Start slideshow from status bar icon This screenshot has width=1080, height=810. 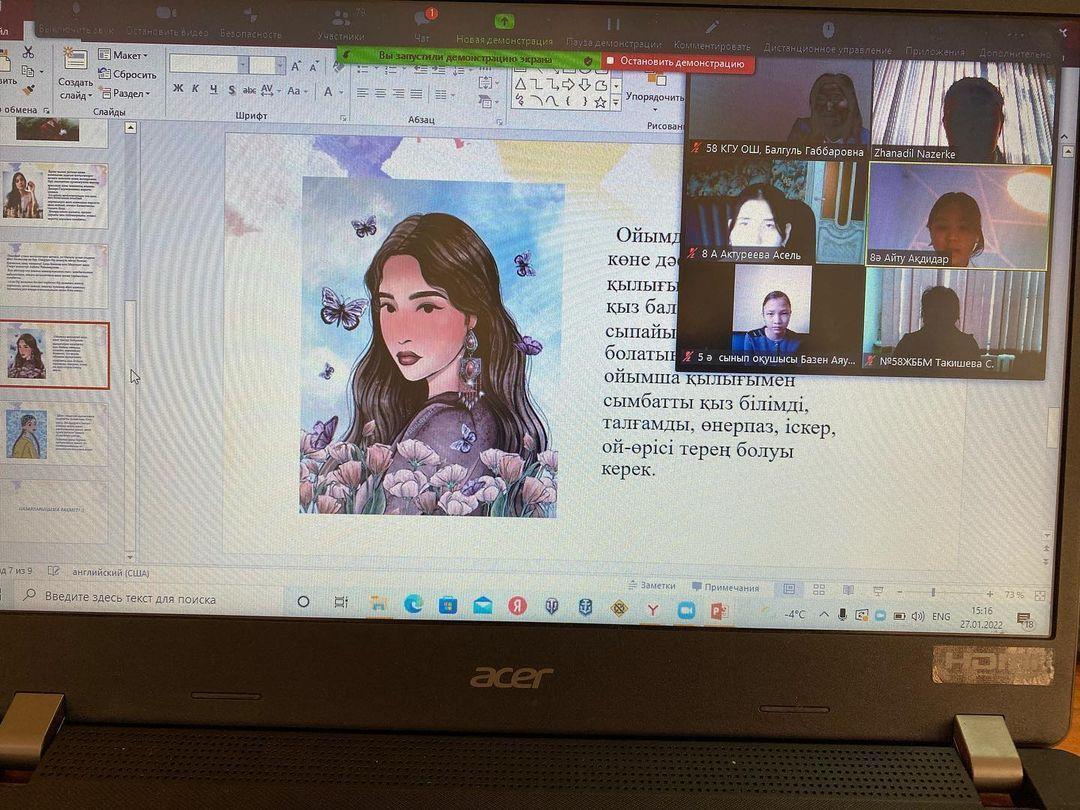[x=876, y=591]
